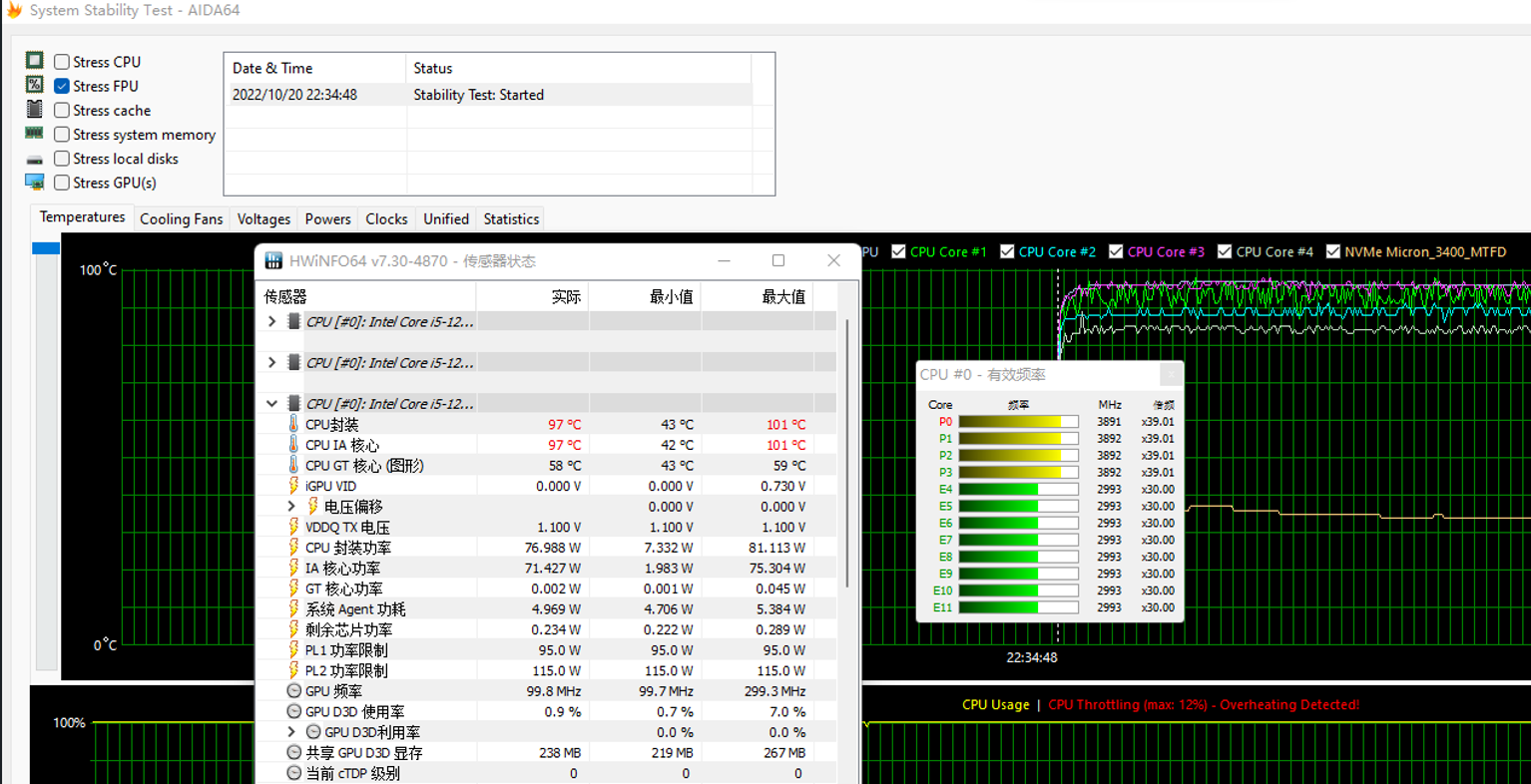
Task: Collapse the third CPU [#0] sensor group
Action: (271, 404)
